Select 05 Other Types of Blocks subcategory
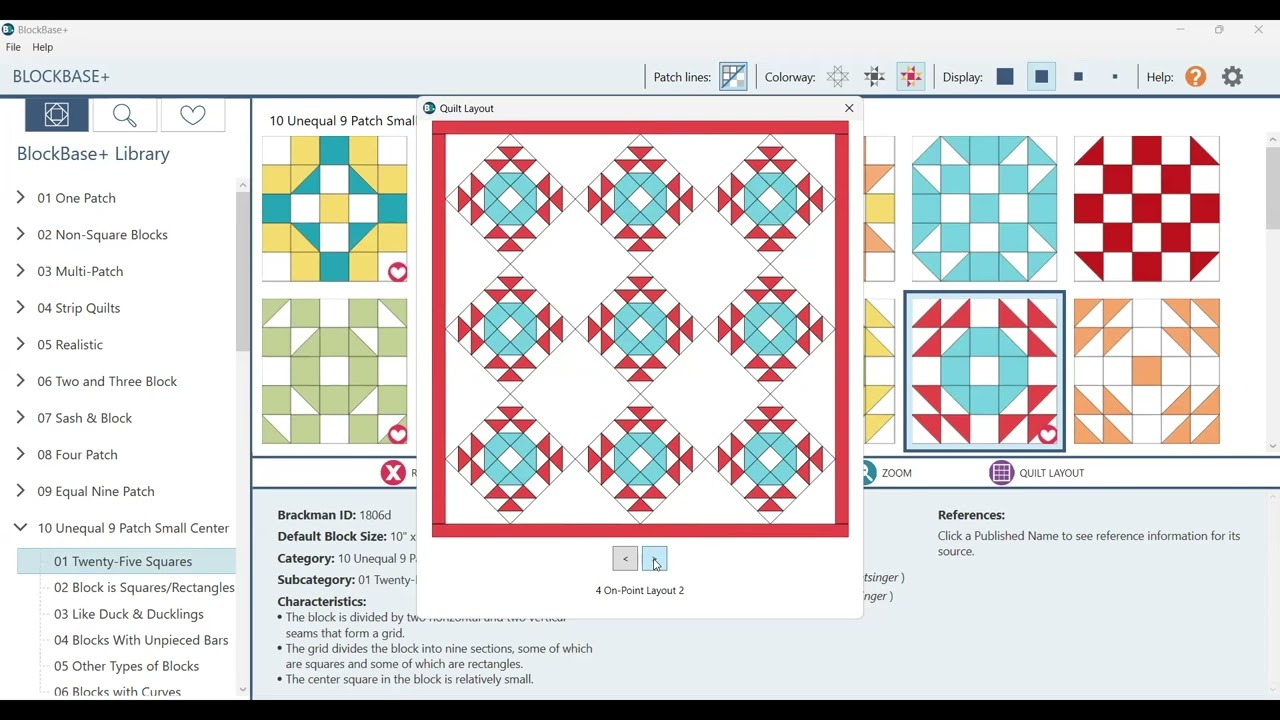Viewport: 1280px width, 720px height. point(126,666)
